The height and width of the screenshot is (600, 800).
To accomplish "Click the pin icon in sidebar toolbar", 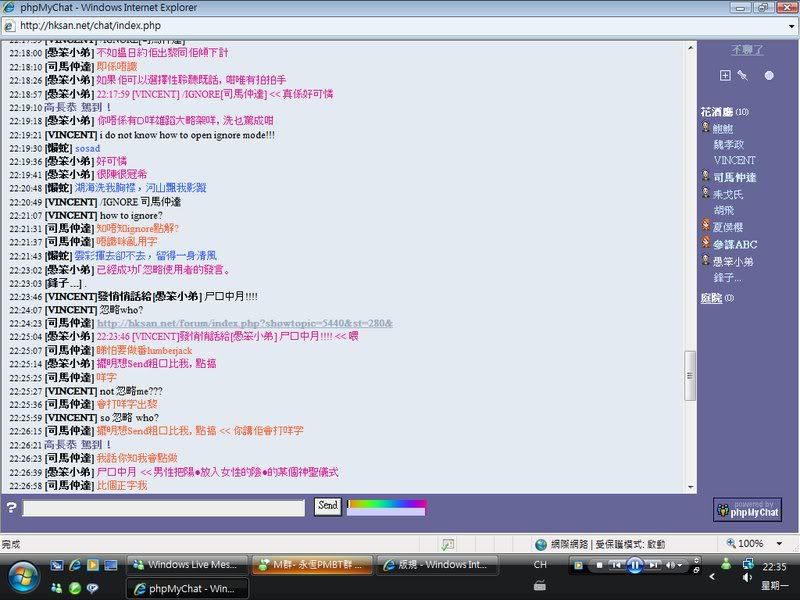I will pyautogui.click(x=743, y=76).
